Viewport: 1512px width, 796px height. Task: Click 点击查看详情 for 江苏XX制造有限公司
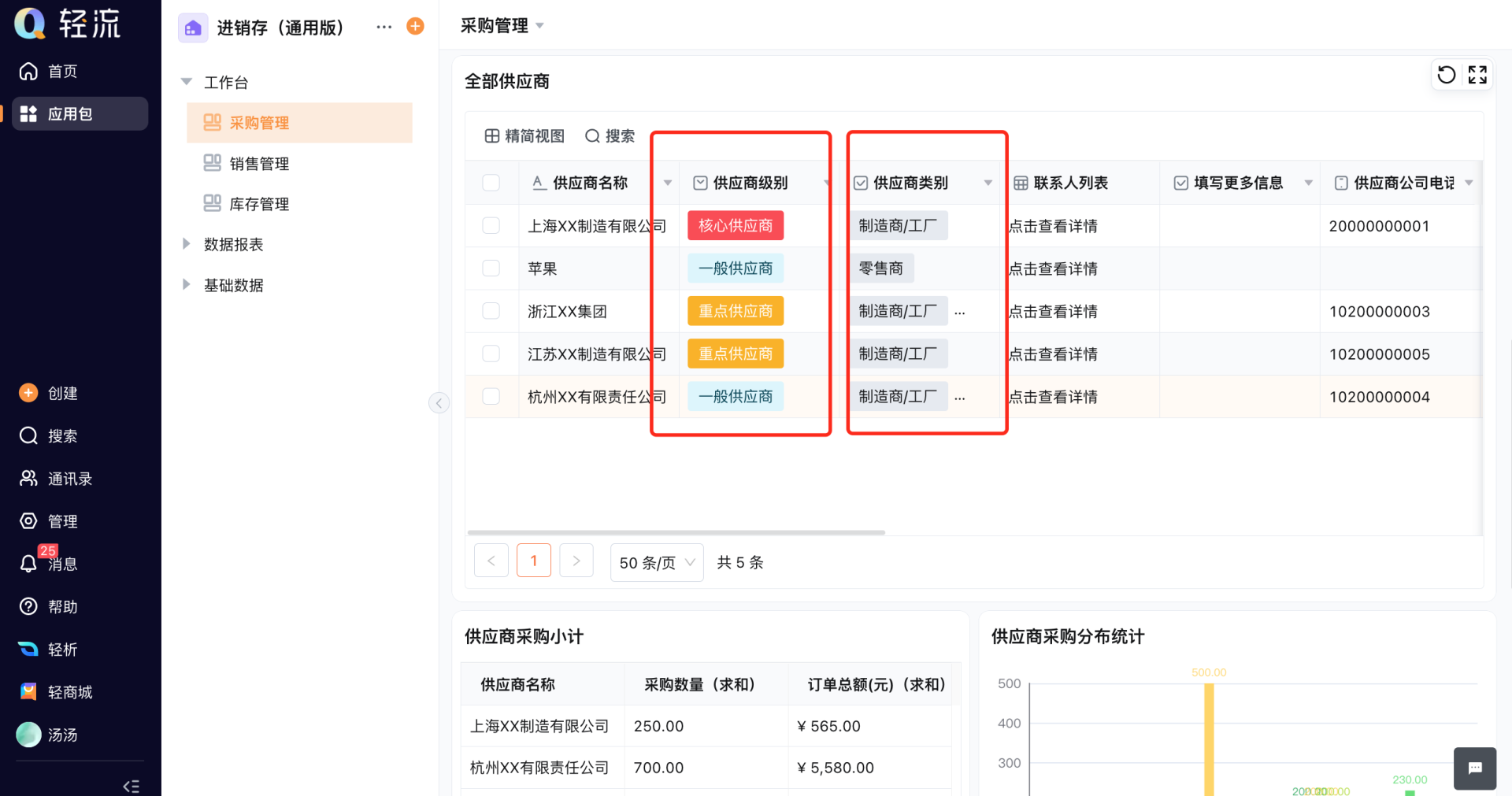coord(1053,354)
